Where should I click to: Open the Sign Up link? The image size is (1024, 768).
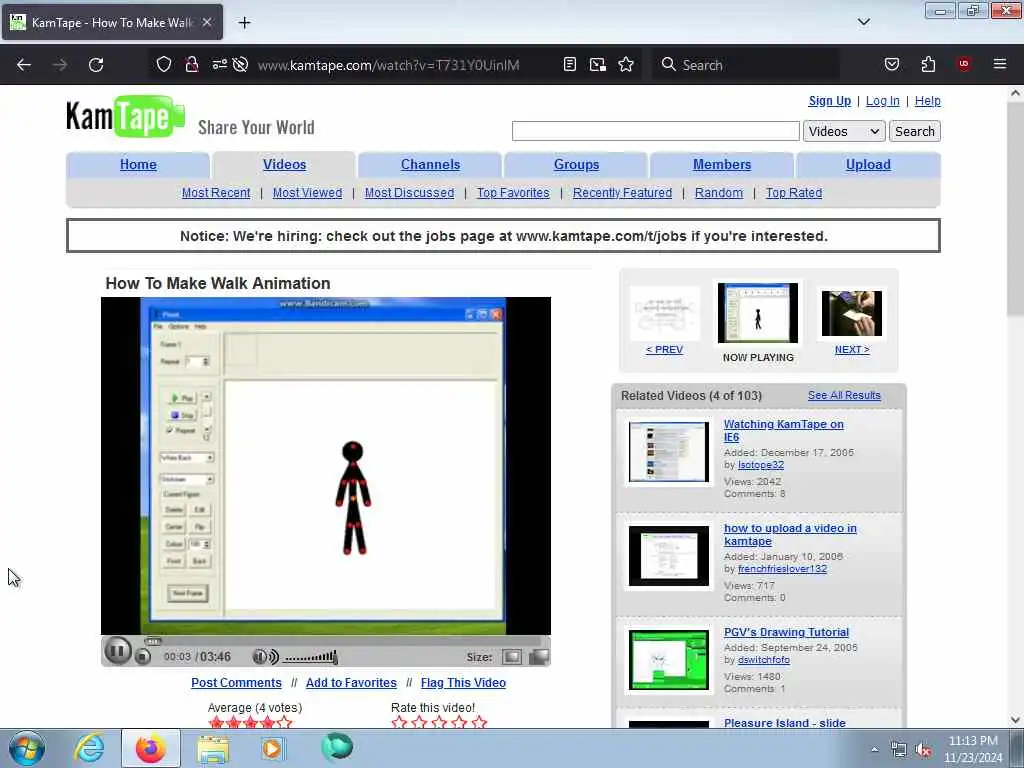coord(829,101)
